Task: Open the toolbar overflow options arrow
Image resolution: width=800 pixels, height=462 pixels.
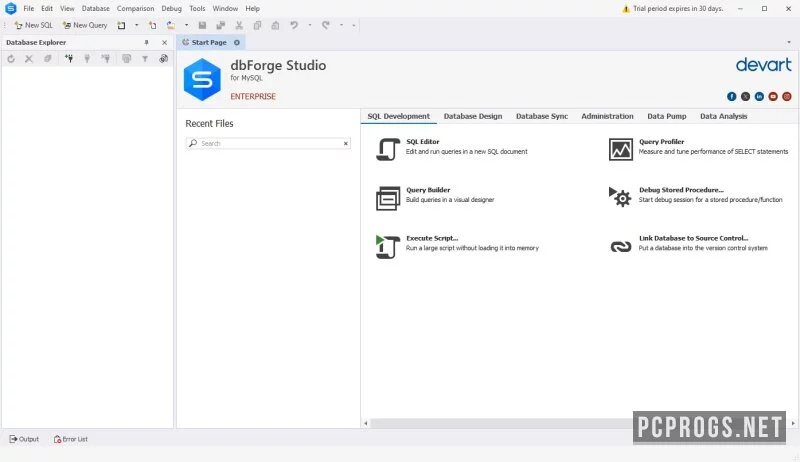Action: (x=354, y=25)
